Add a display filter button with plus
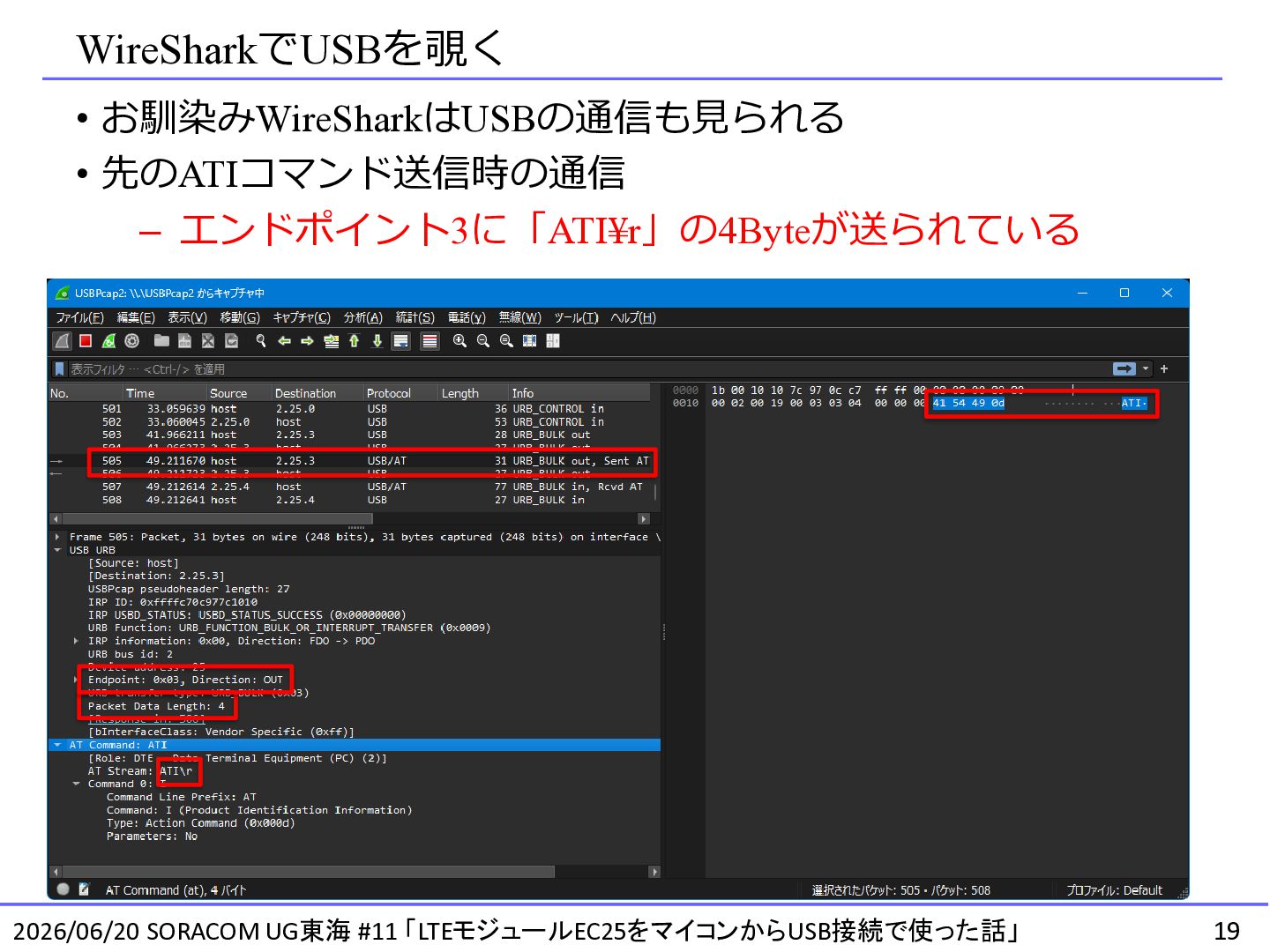Image resolution: width=1270 pixels, height=952 pixels. [1164, 369]
